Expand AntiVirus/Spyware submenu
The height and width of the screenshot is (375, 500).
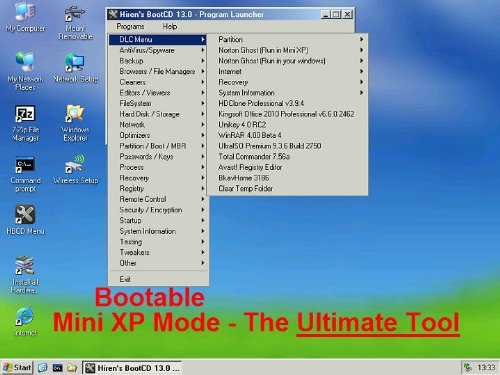click(158, 50)
